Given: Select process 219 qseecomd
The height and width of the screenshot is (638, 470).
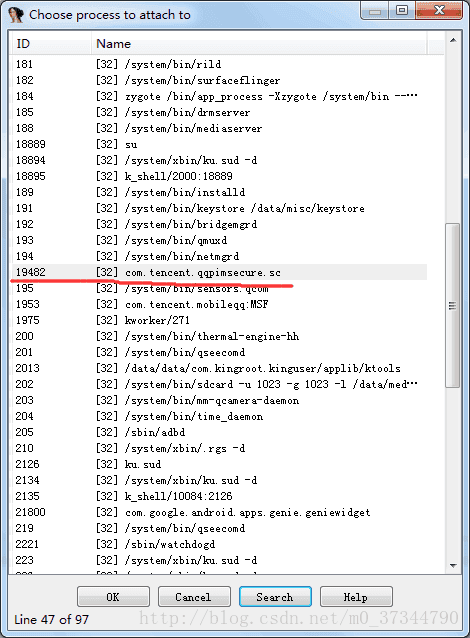Looking at the screenshot, I should click(x=219, y=528).
